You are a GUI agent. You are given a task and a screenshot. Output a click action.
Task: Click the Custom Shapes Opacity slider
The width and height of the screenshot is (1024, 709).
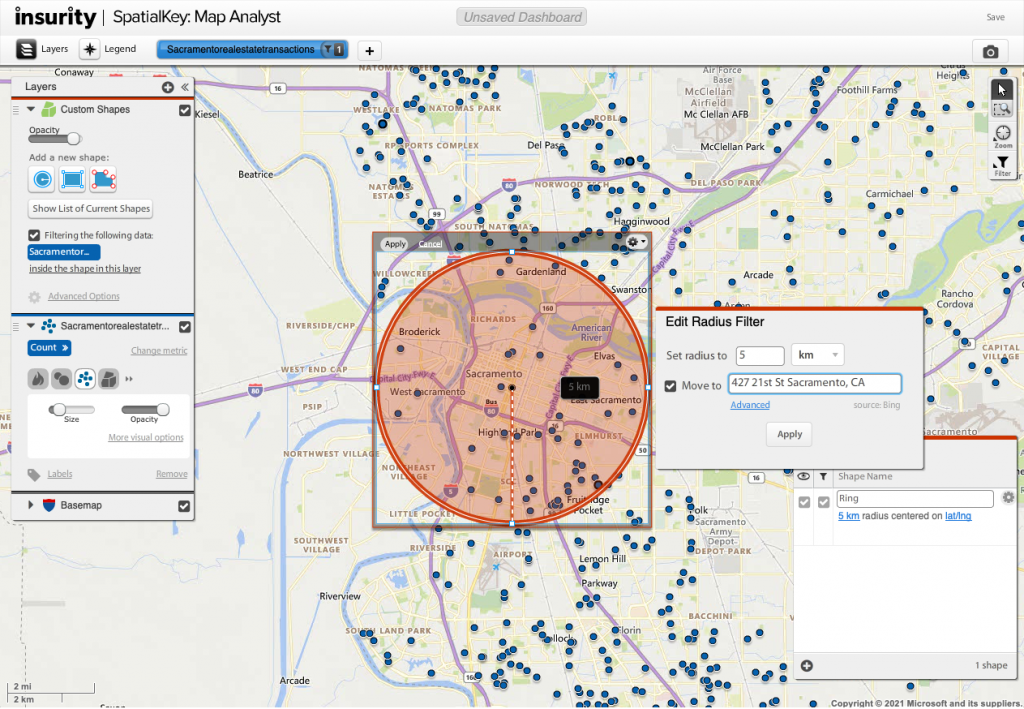click(55, 138)
